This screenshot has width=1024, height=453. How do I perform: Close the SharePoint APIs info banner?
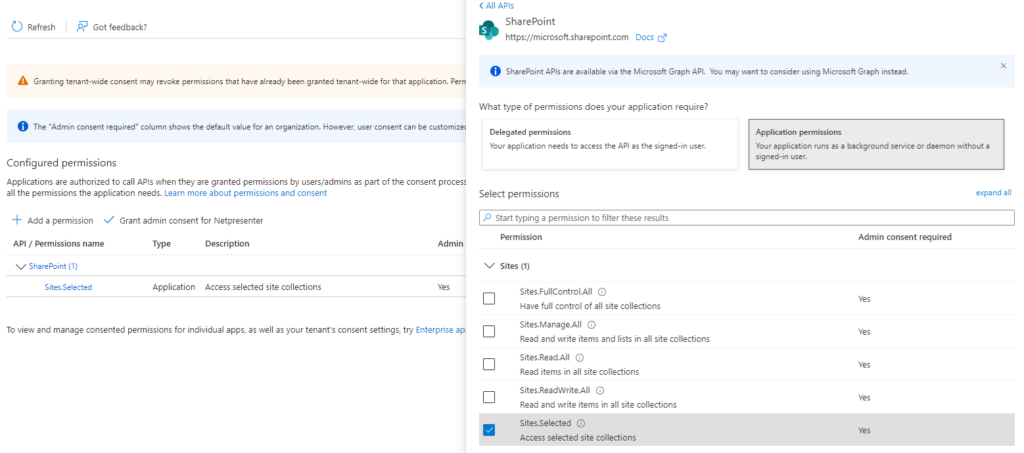1004,66
